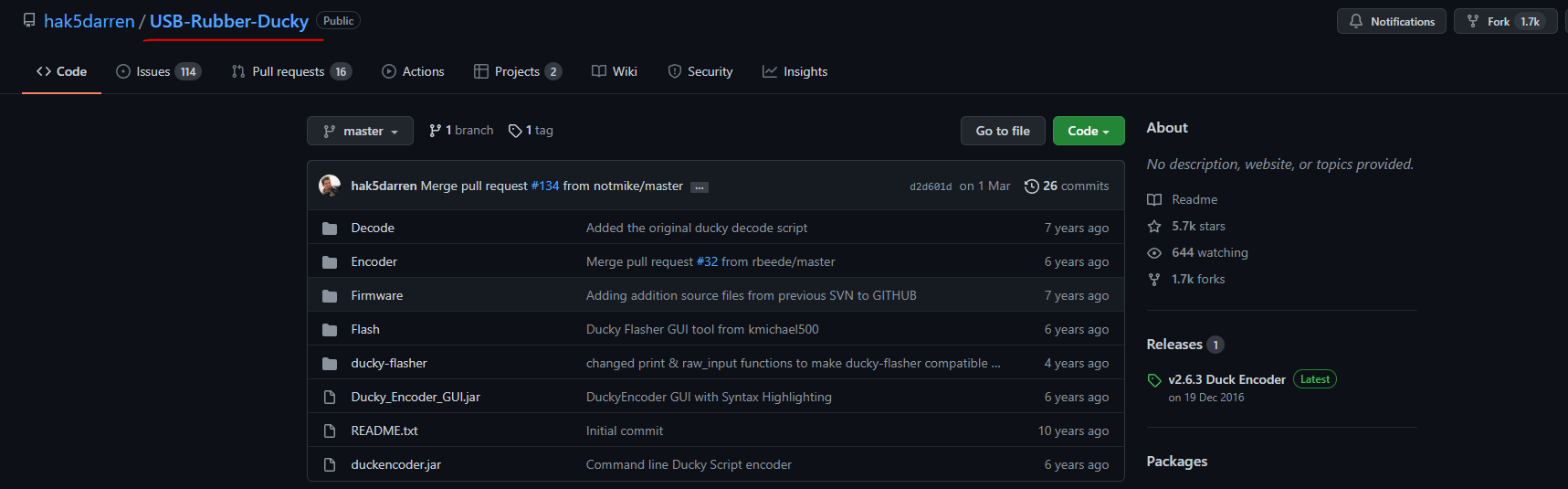The height and width of the screenshot is (489, 1568).
Task: Open the hak5darren owner profile link
Action: [x=89, y=21]
